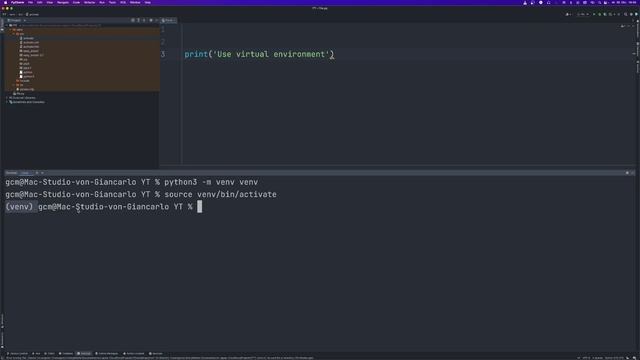The height and width of the screenshot is (360, 640).
Task: Open the Refactor menu
Action: pyautogui.click(x=89, y=2)
